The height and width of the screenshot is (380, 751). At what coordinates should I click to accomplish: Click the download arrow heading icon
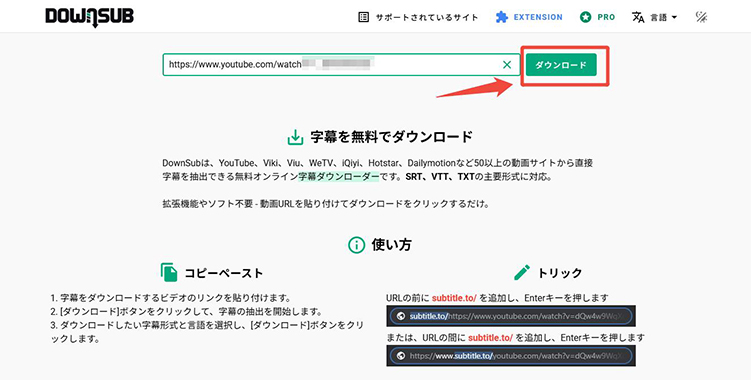tap(295, 137)
